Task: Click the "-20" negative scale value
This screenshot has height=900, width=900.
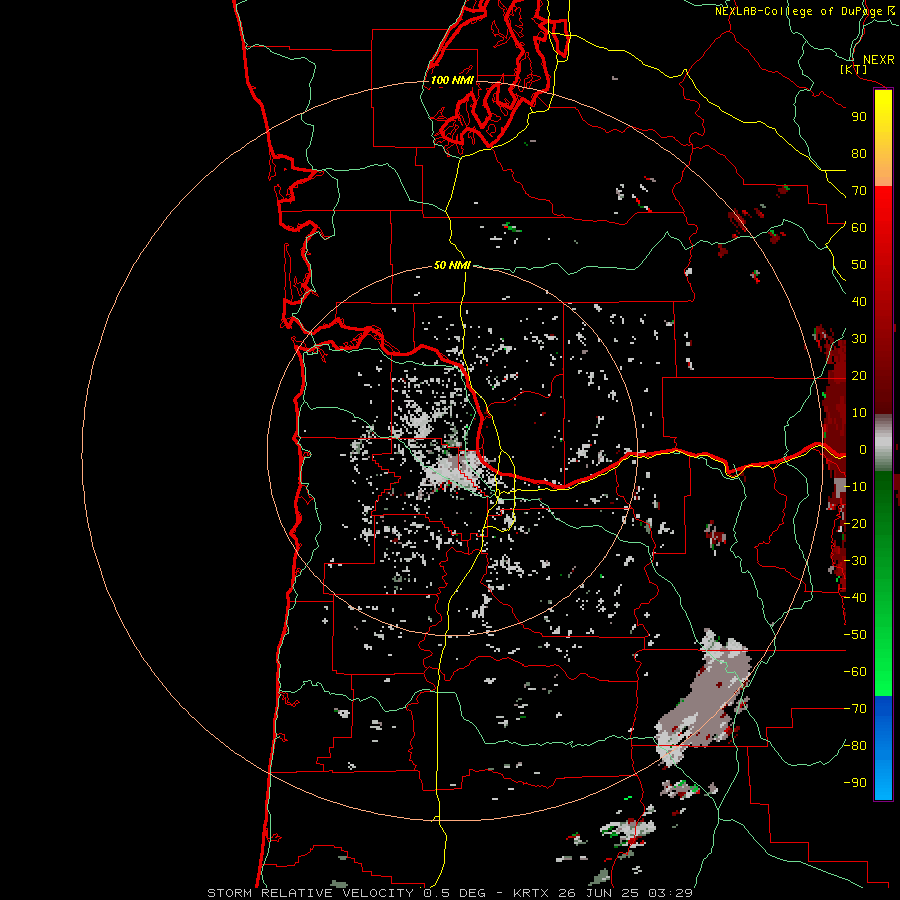Action: click(x=855, y=524)
